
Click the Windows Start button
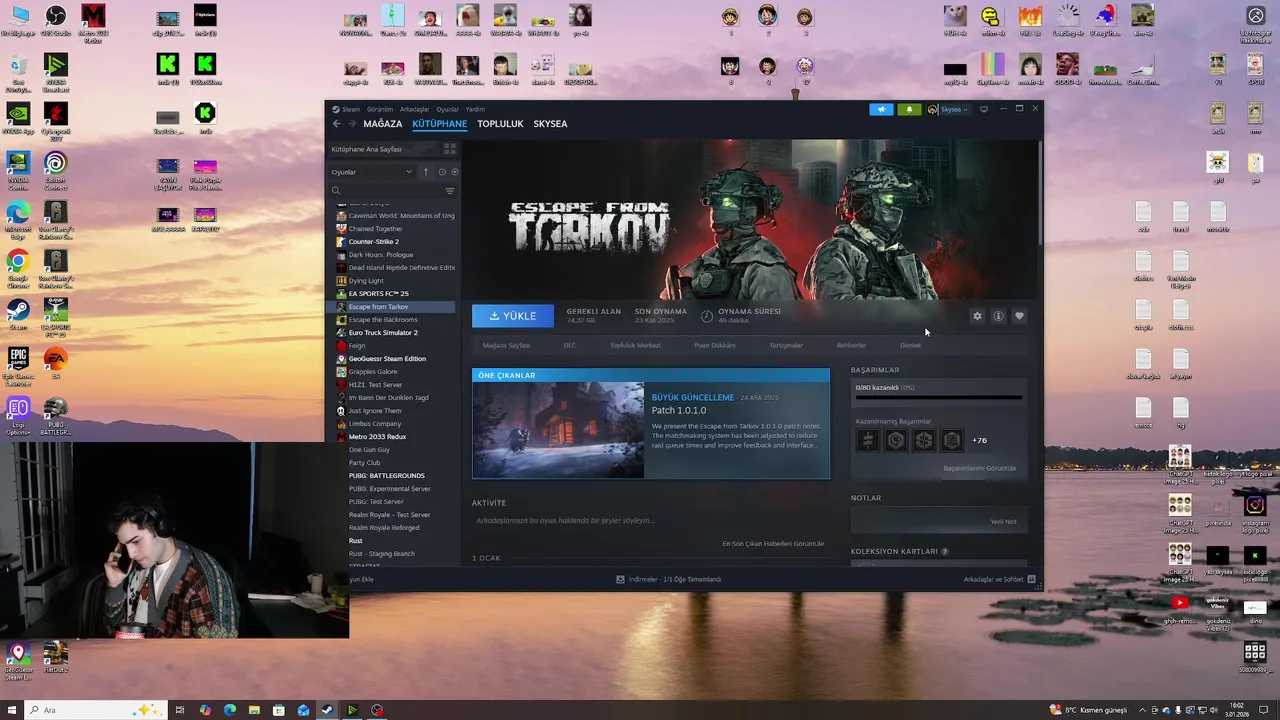[10, 710]
